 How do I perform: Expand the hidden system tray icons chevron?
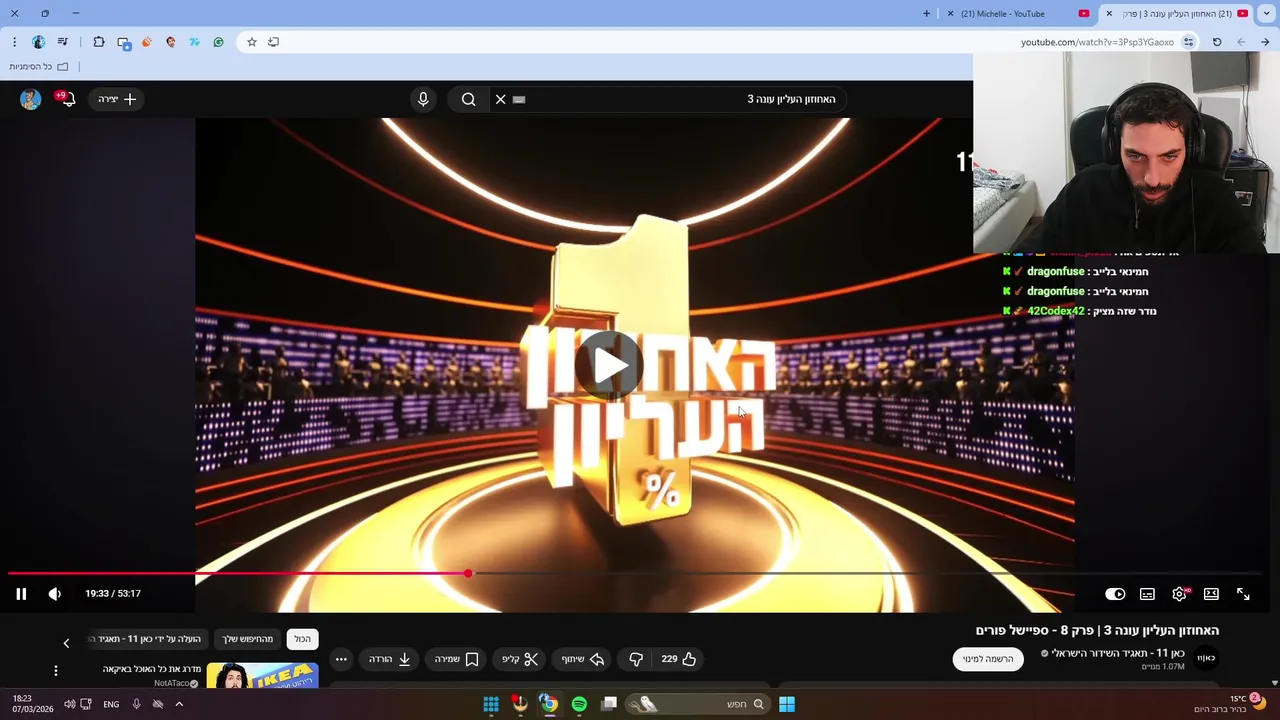pyautogui.click(x=179, y=704)
